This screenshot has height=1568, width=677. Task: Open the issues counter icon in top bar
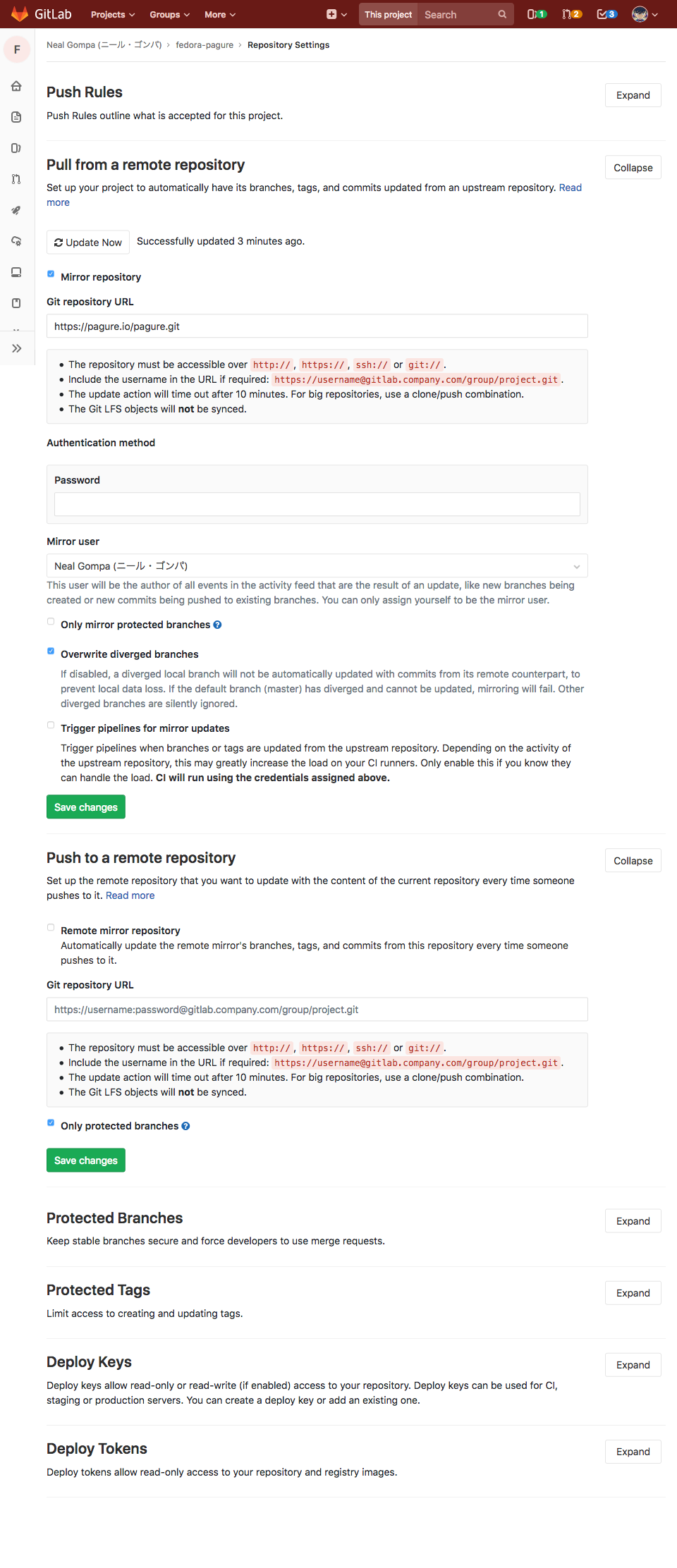point(537,14)
